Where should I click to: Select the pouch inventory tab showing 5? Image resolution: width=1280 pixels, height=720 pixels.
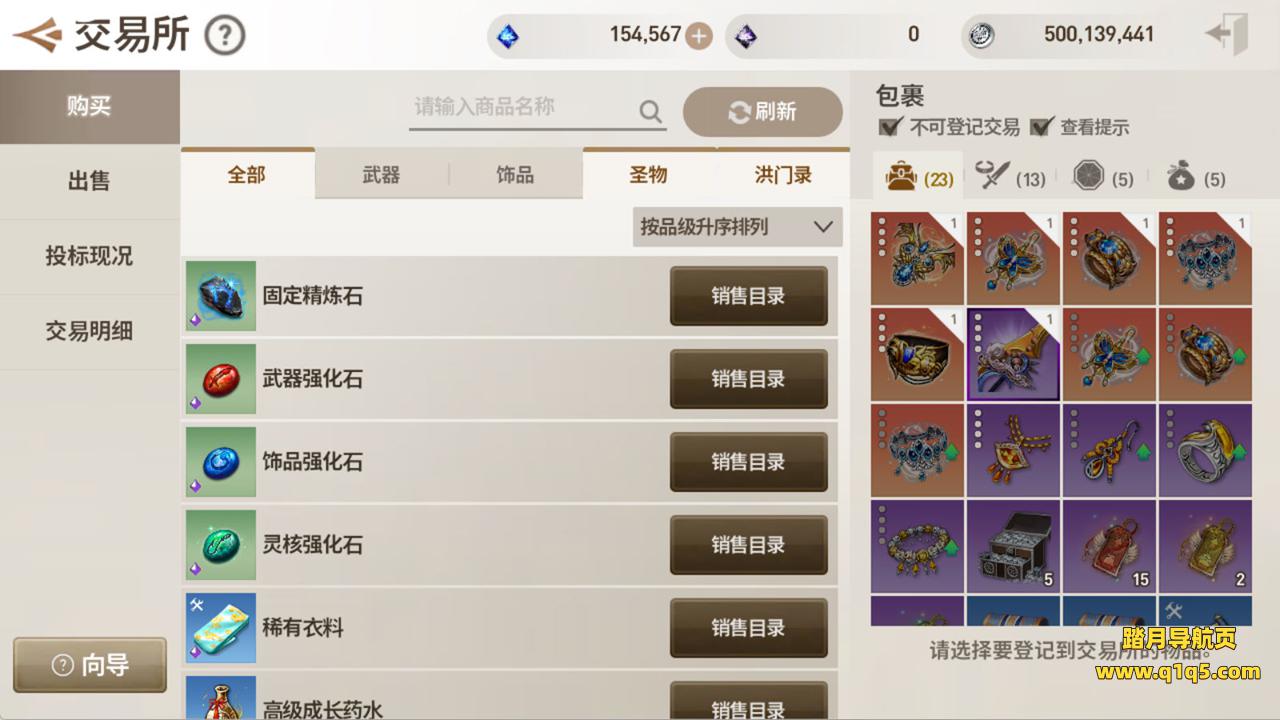point(1196,178)
